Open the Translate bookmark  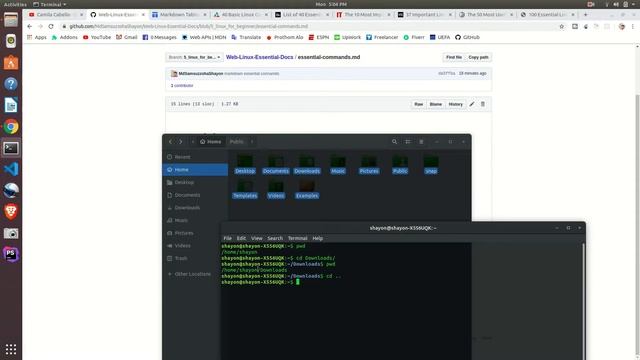(246, 37)
